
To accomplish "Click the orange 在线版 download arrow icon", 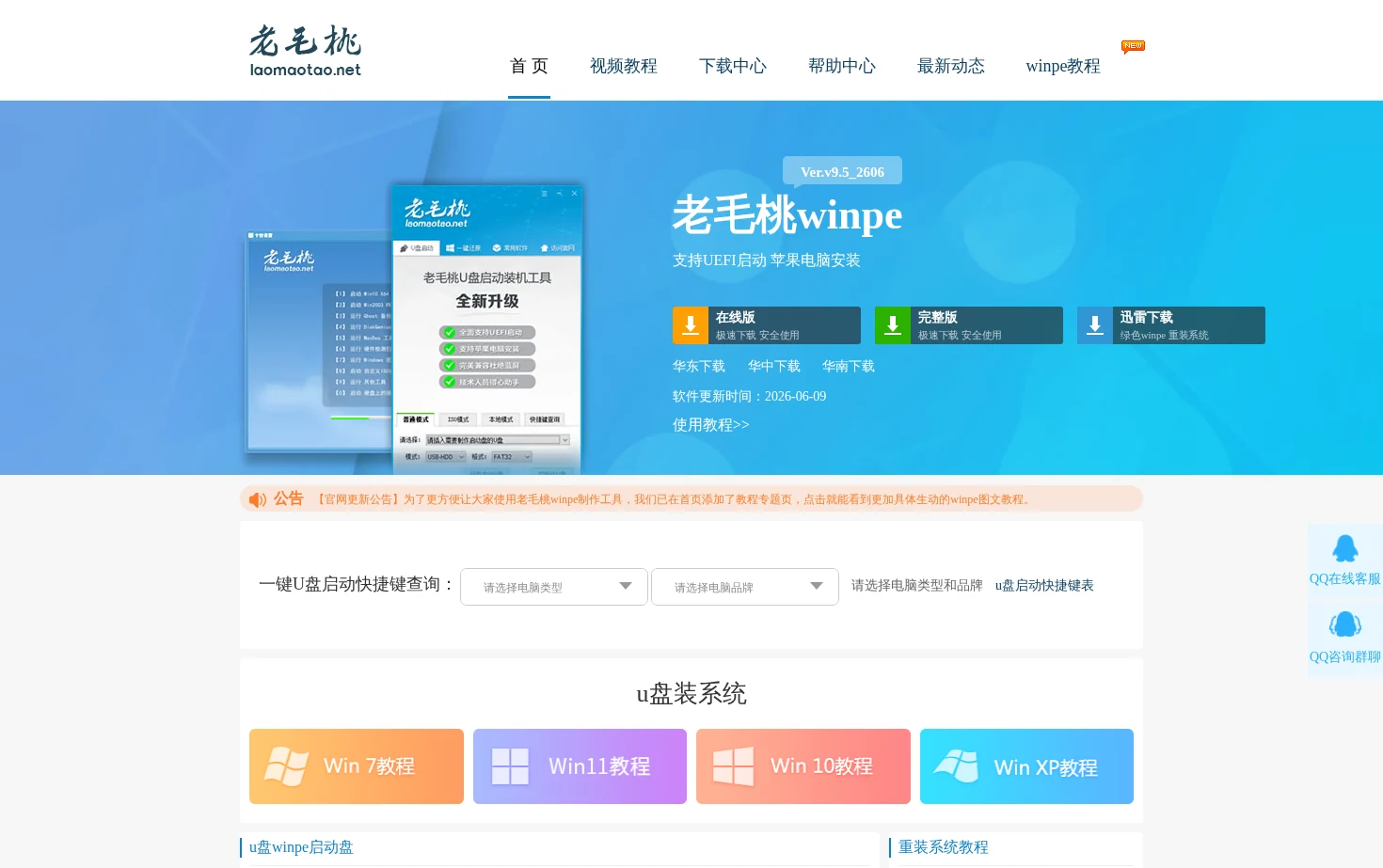I will point(691,325).
